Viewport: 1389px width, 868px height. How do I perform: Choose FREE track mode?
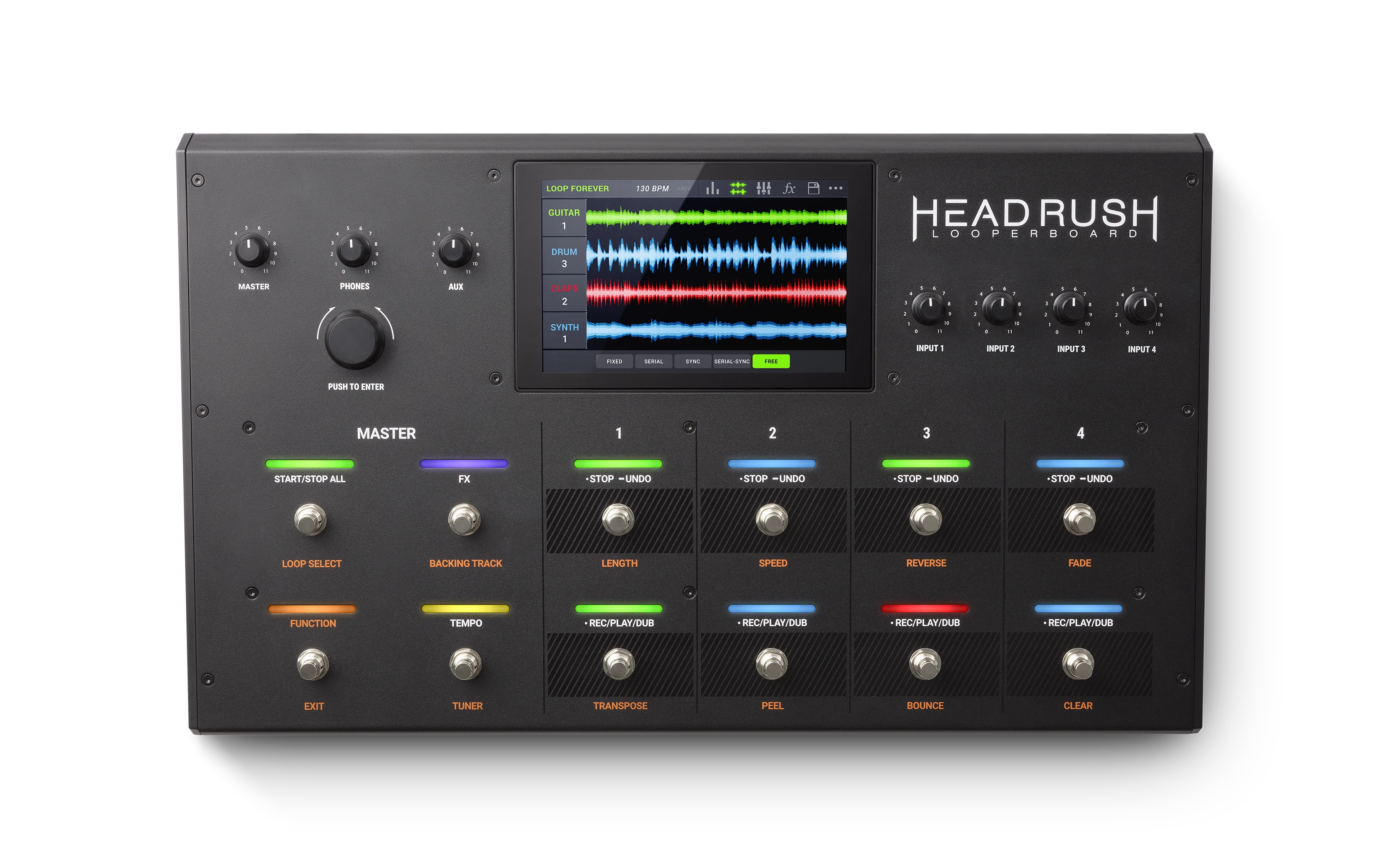771,362
